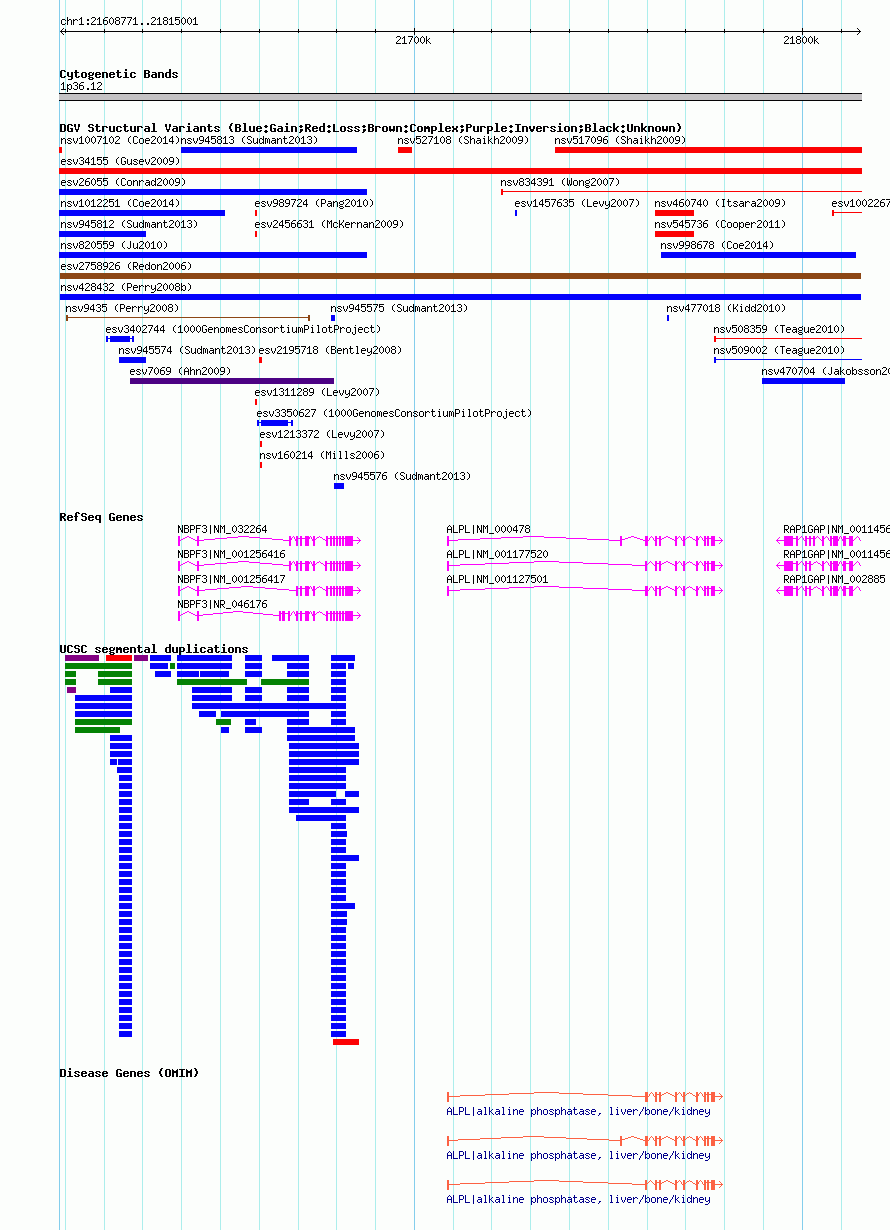
Task: Select nsv945812 (Sudmant2013) variant label
Action: [129, 224]
